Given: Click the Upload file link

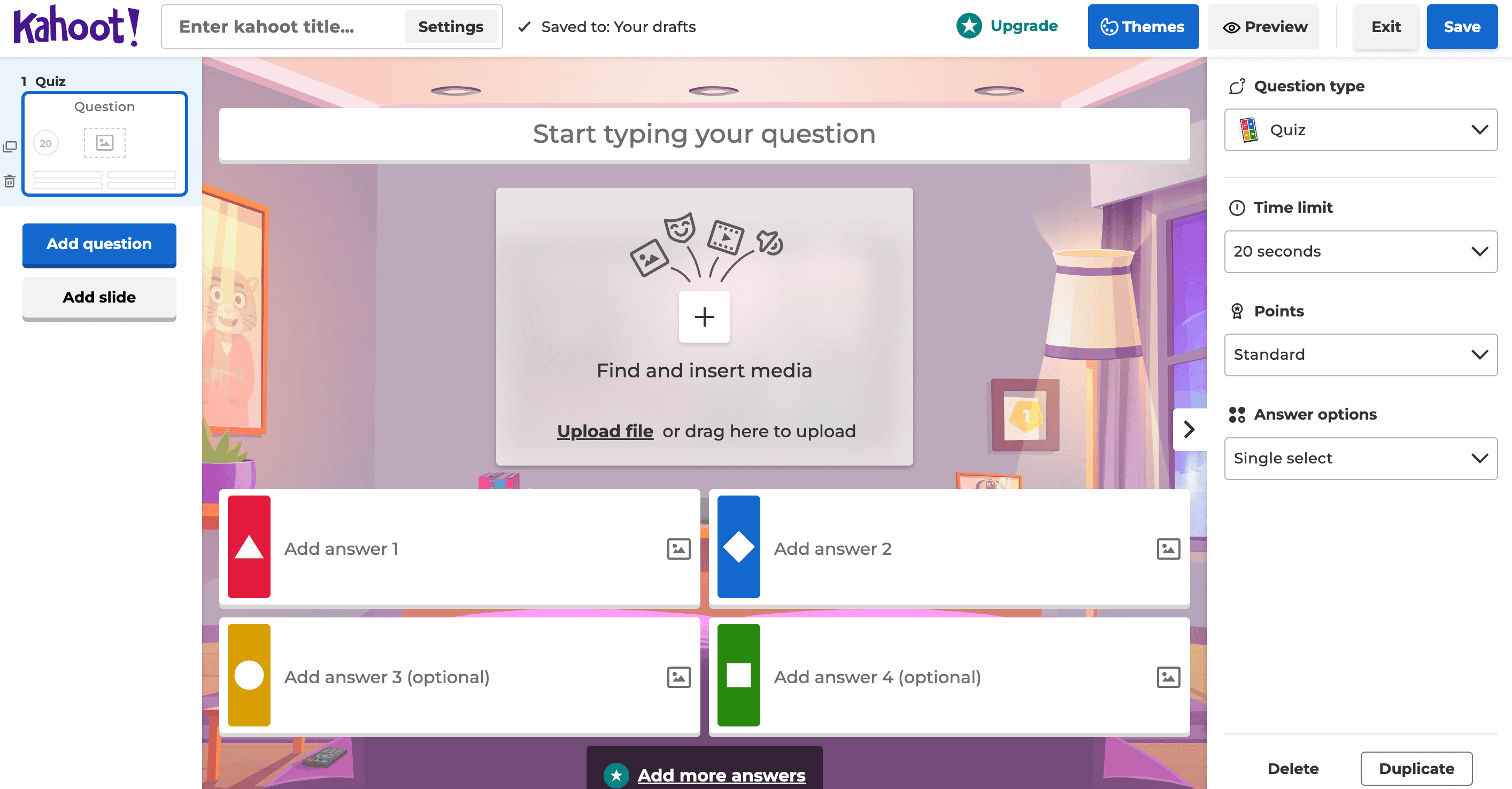Looking at the screenshot, I should [x=605, y=431].
